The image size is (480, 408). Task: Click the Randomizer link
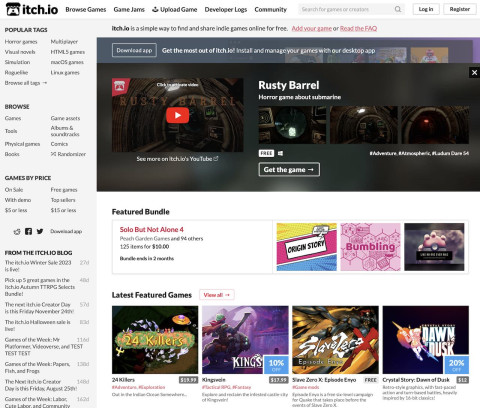pyautogui.click(x=68, y=154)
